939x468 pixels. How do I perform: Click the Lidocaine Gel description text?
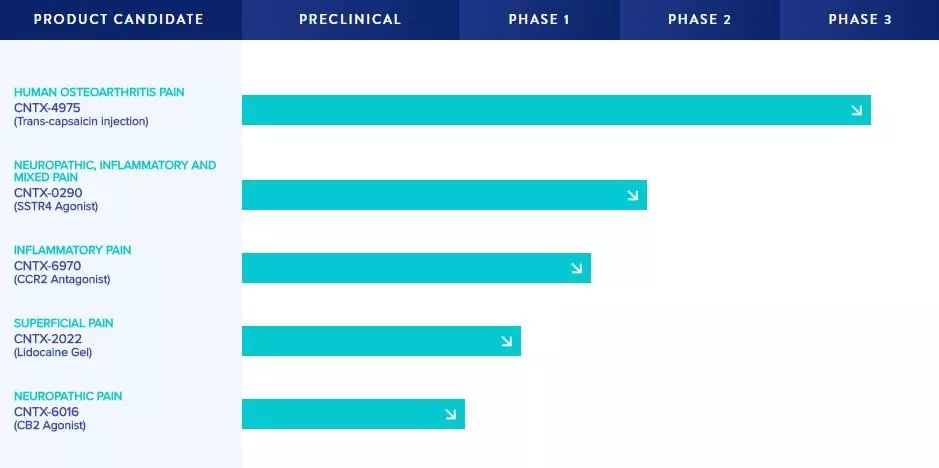click(x=53, y=352)
